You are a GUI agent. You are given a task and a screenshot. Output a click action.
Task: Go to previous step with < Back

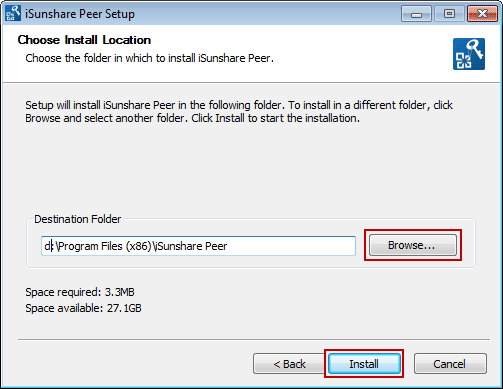(x=289, y=364)
